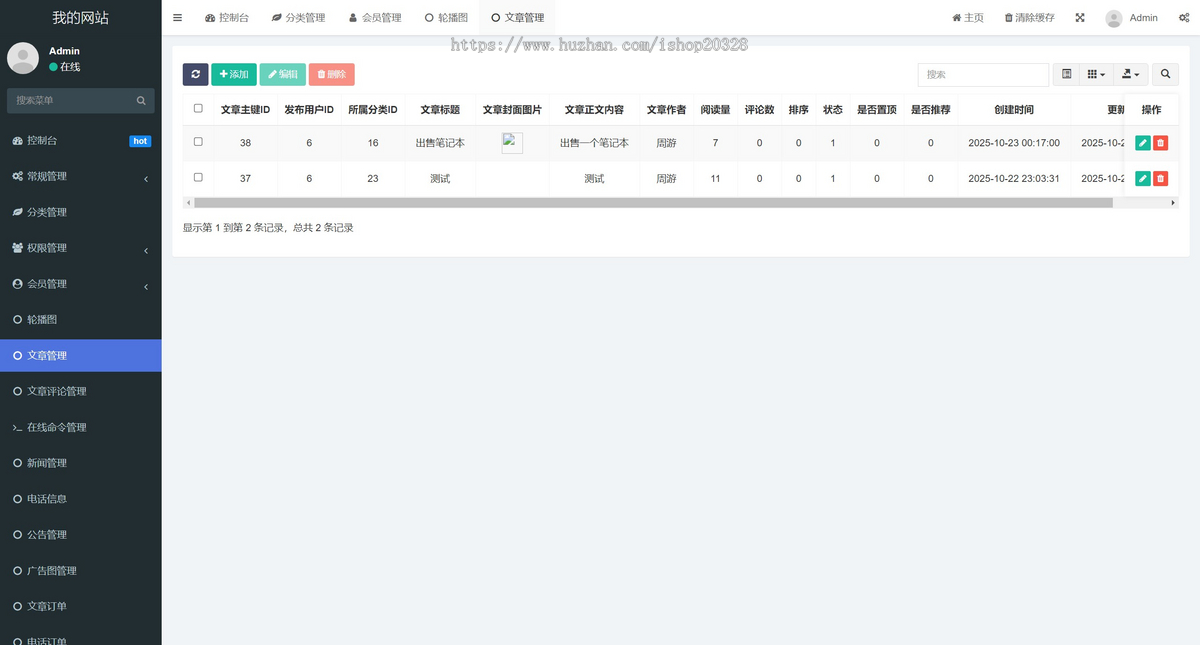Open the export data dropdown

point(1131,74)
